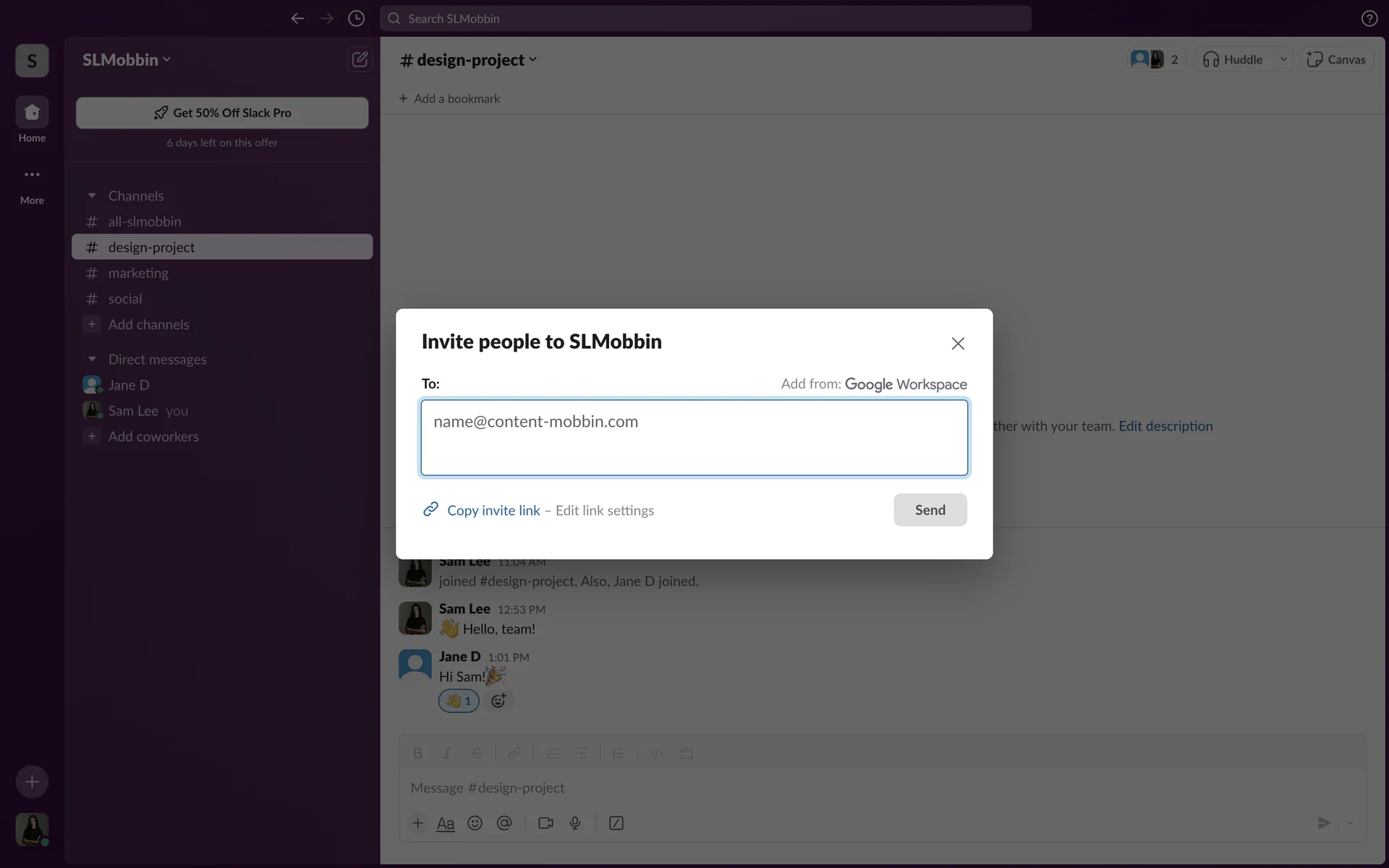The height and width of the screenshot is (868, 1389).
Task: Collapse the Channels section
Action: point(92,196)
